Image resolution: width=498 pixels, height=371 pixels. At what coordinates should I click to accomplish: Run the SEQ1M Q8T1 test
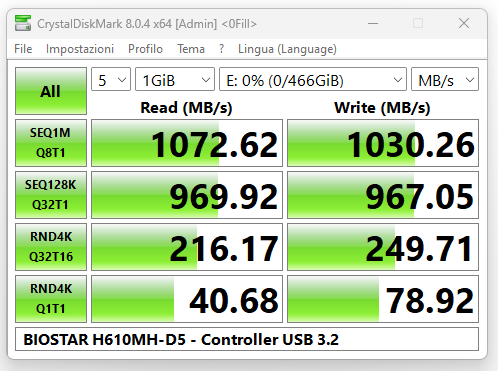[51, 143]
